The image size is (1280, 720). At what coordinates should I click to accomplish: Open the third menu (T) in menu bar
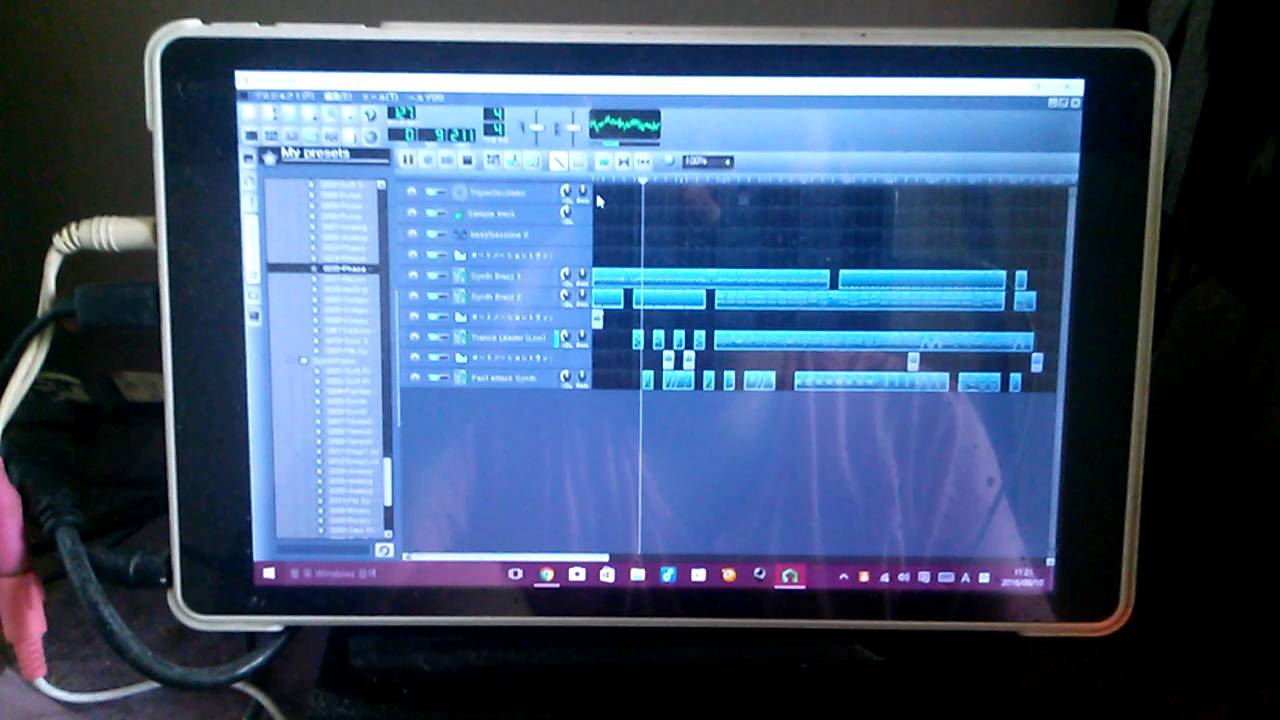(380, 97)
